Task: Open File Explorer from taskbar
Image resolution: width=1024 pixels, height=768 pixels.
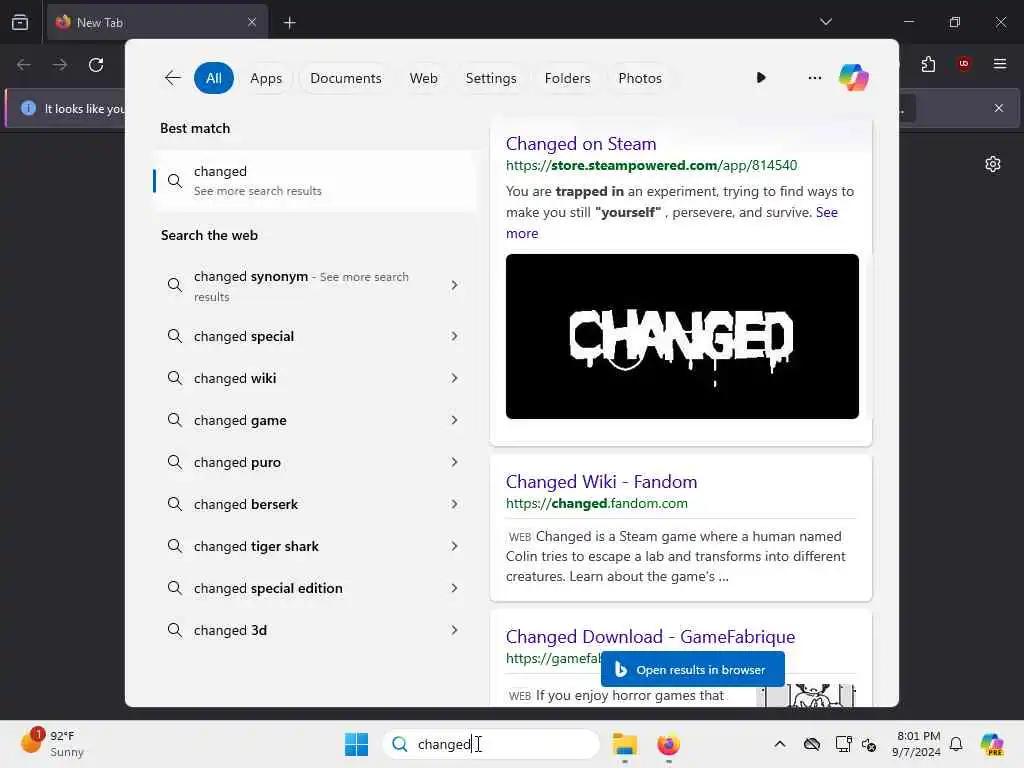Action: click(624, 744)
